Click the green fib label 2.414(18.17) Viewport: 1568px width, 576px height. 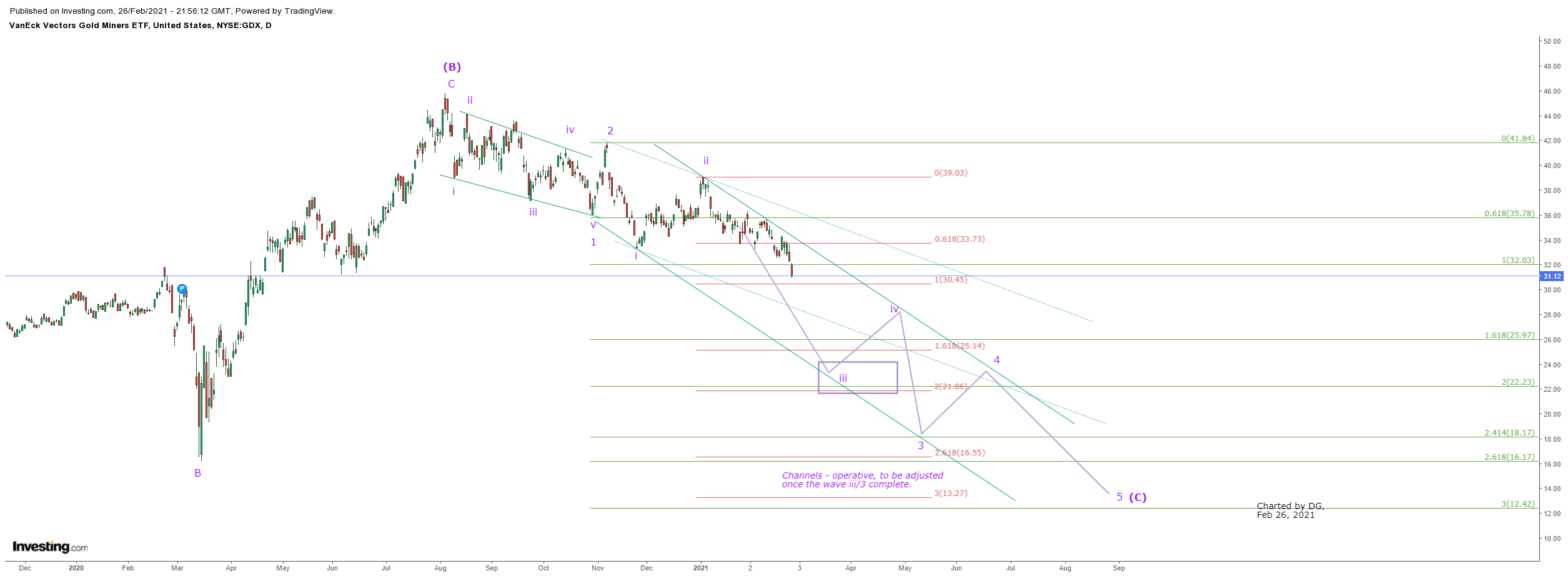click(x=1509, y=433)
